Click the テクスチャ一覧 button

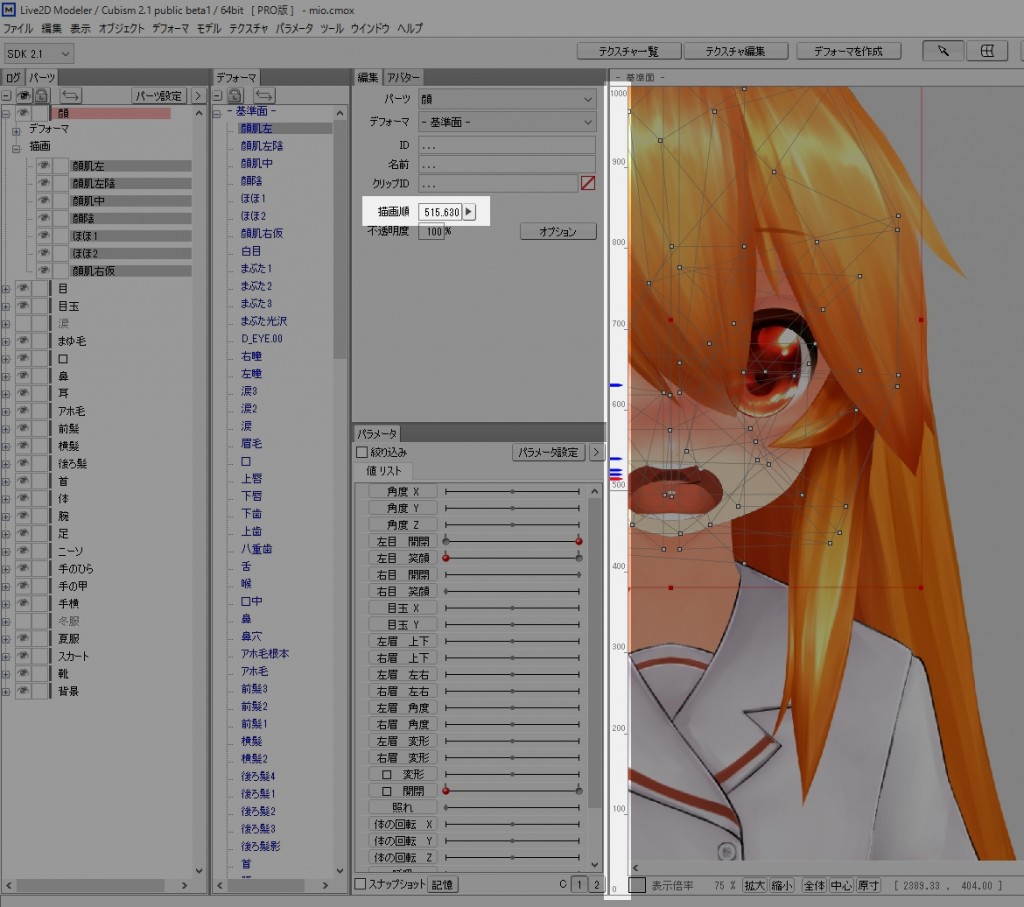[628, 51]
